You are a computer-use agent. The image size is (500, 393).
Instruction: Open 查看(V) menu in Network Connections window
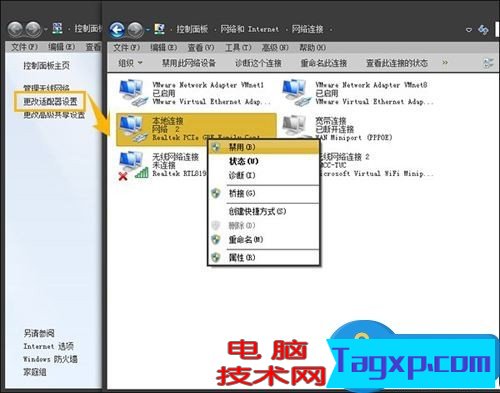(201, 48)
